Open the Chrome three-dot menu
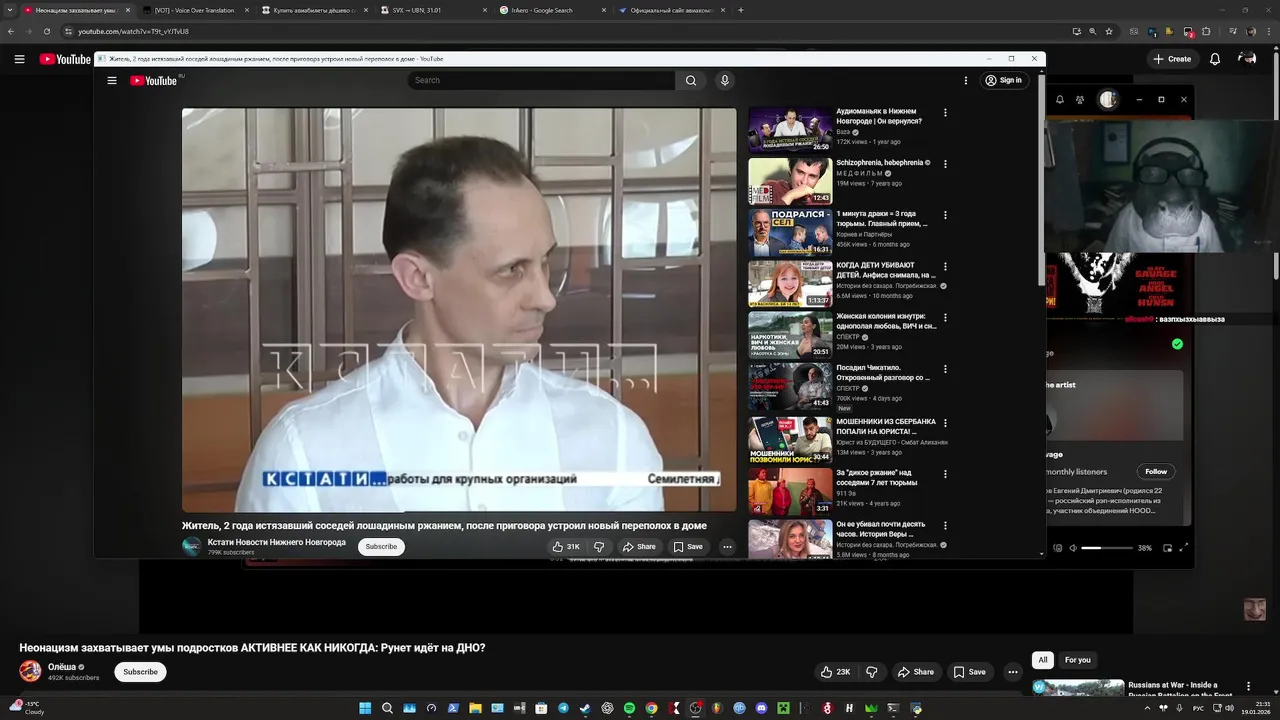The height and width of the screenshot is (720, 1280). pos(1267,31)
